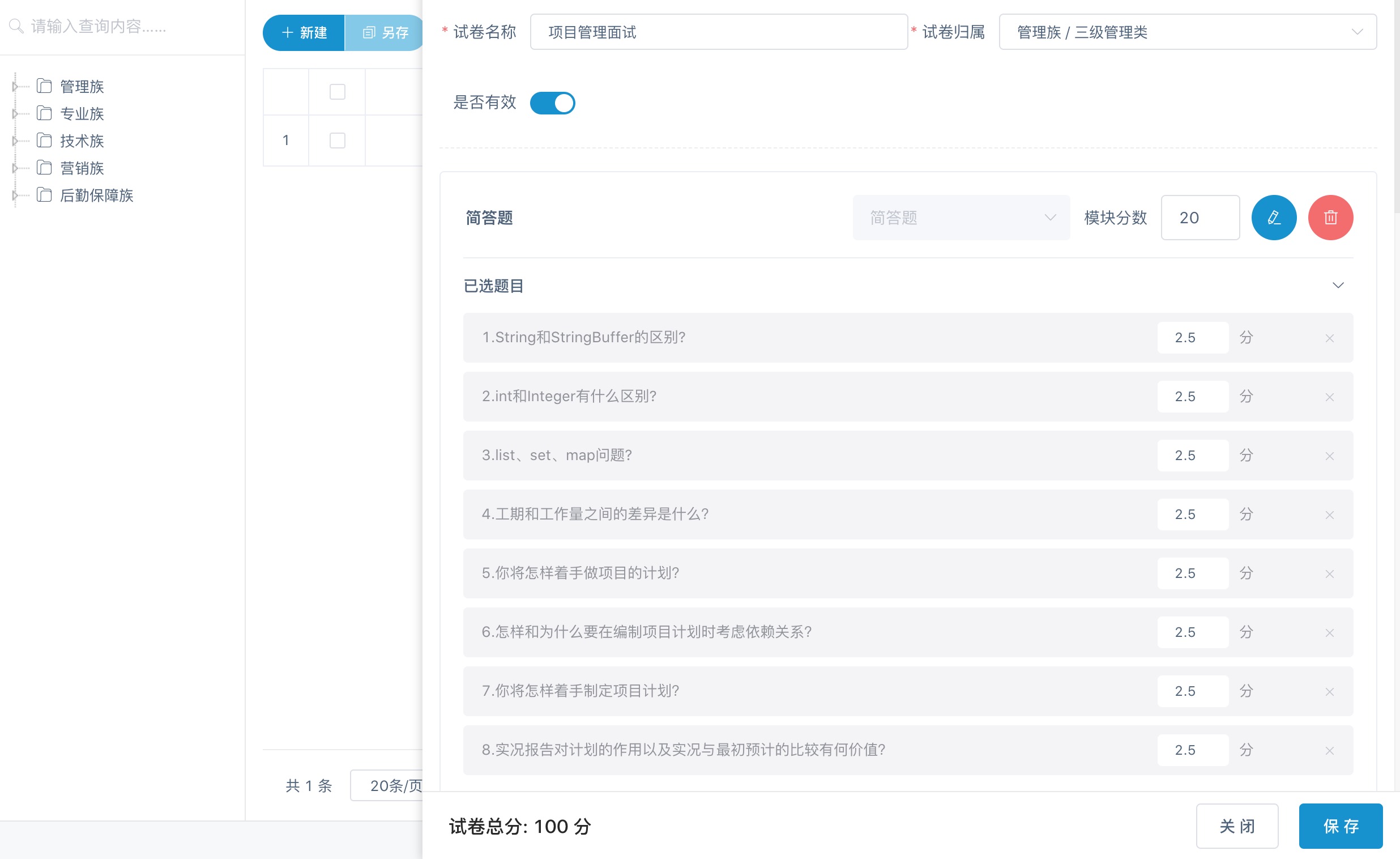Click search magnifier icon in left panel
Viewport: 1400px width, 859px height.
16,26
